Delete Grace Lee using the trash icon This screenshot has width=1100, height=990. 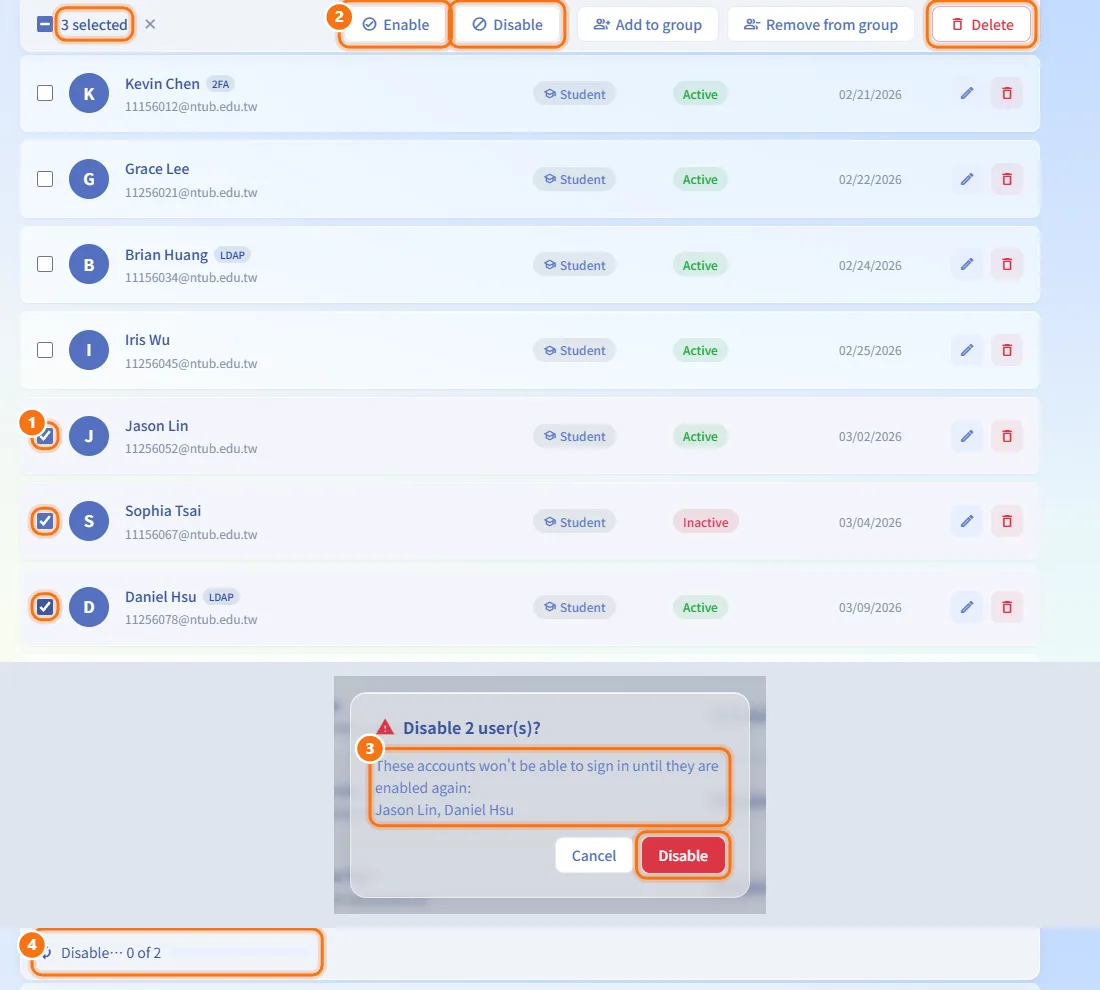tap(1007, 179)
